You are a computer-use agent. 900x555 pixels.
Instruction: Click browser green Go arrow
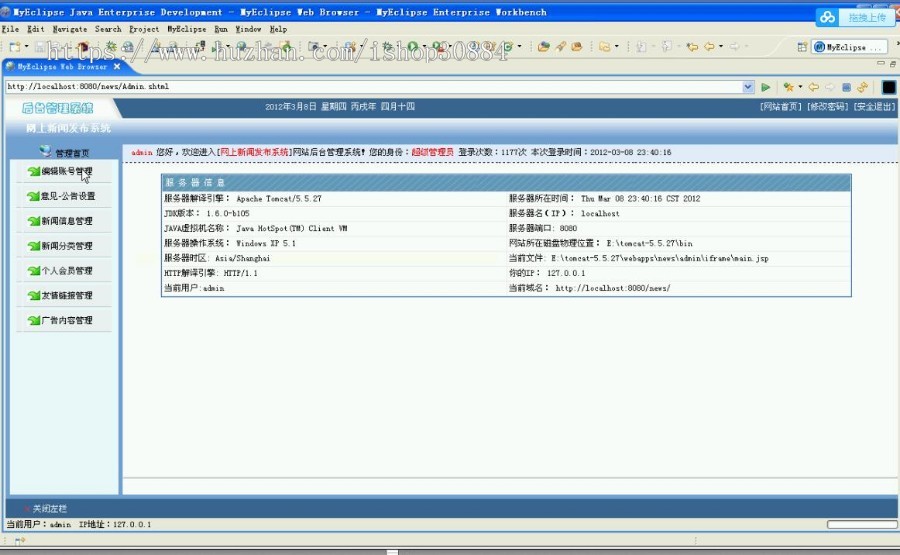766,87
